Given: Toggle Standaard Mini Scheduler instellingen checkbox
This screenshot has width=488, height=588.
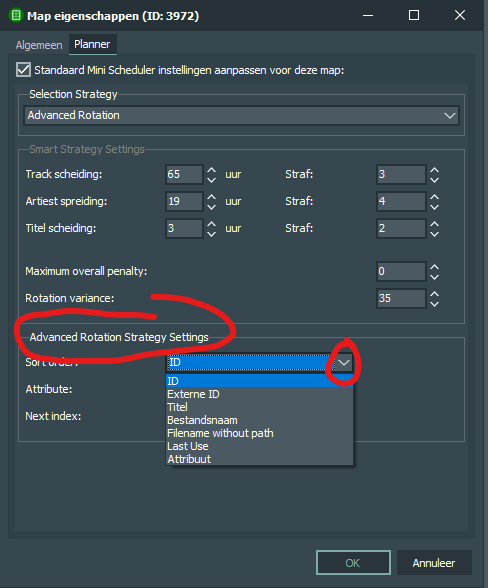Looking at the screenshot, I should coord(23,70).
